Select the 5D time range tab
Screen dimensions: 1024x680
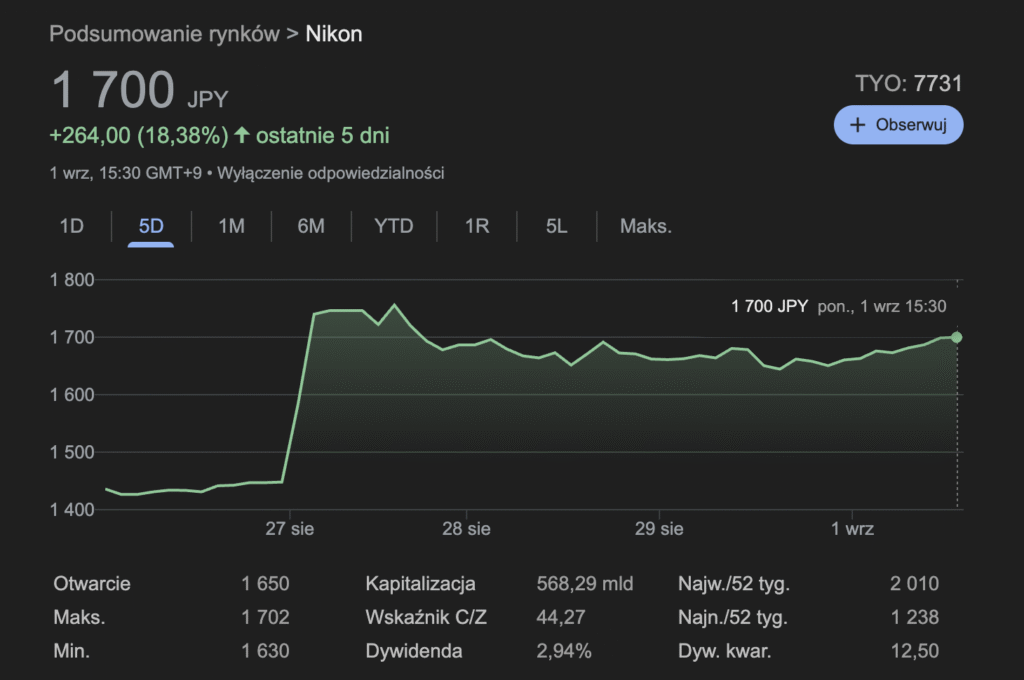151,226
